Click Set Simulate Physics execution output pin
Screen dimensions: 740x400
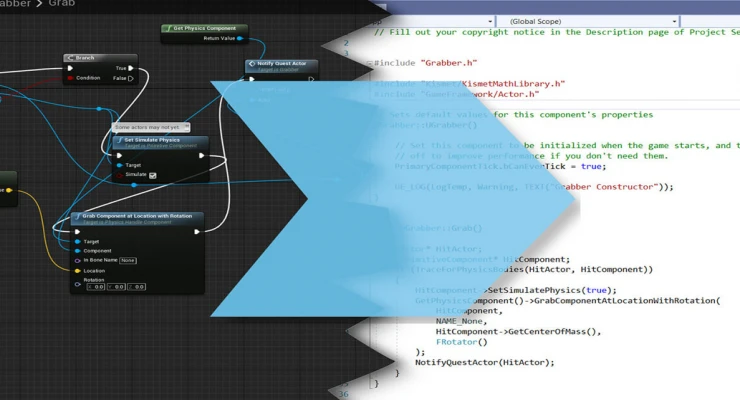(x=202, y=155)
